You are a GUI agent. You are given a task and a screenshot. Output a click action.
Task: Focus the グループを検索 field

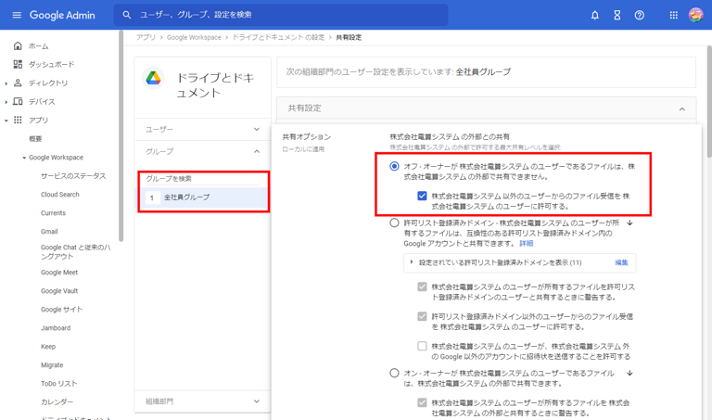pos(202,179)
